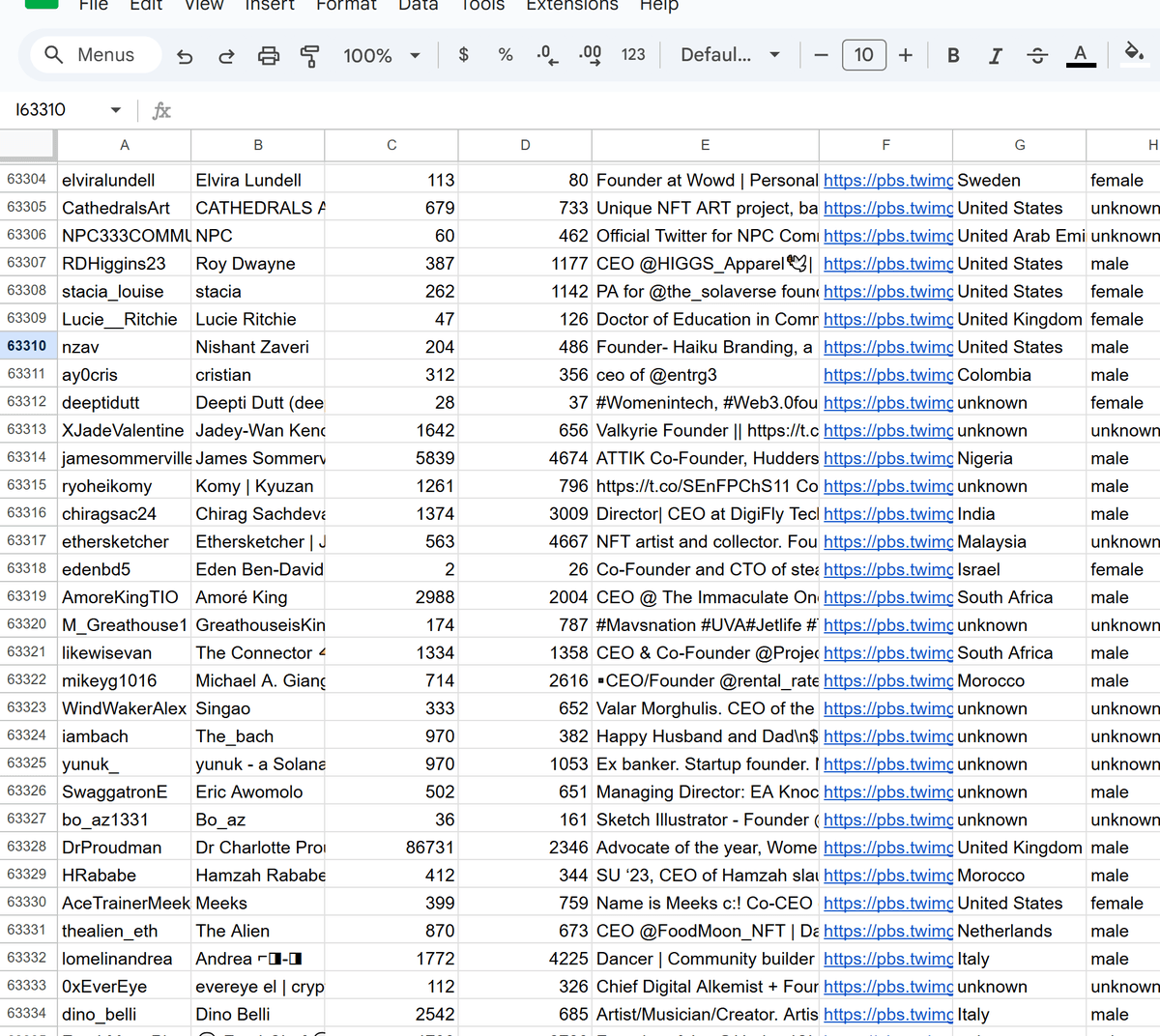
Task: Select row header 63328
Action: point(28,847)
